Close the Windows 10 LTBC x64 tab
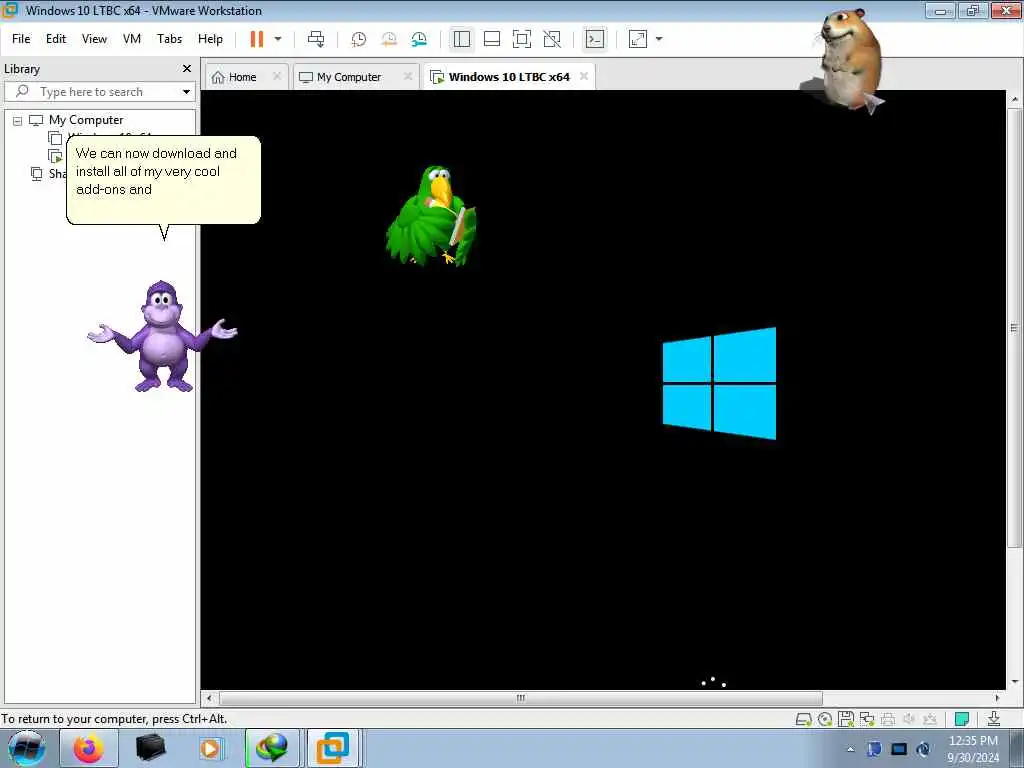 coord(584,76)
